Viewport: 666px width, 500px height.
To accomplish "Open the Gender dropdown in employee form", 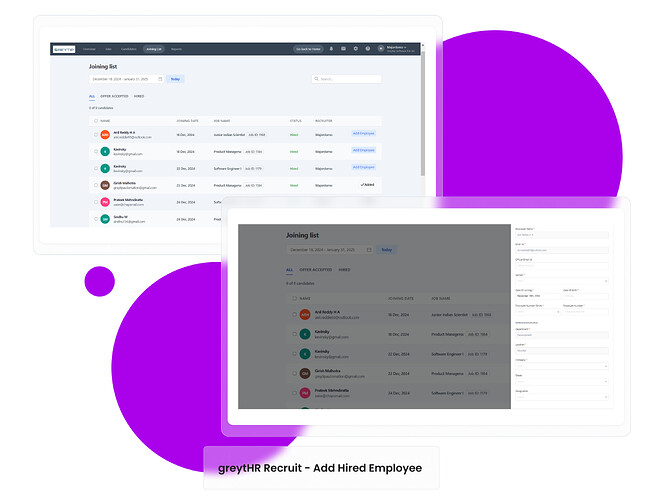I will click(562, 281).
